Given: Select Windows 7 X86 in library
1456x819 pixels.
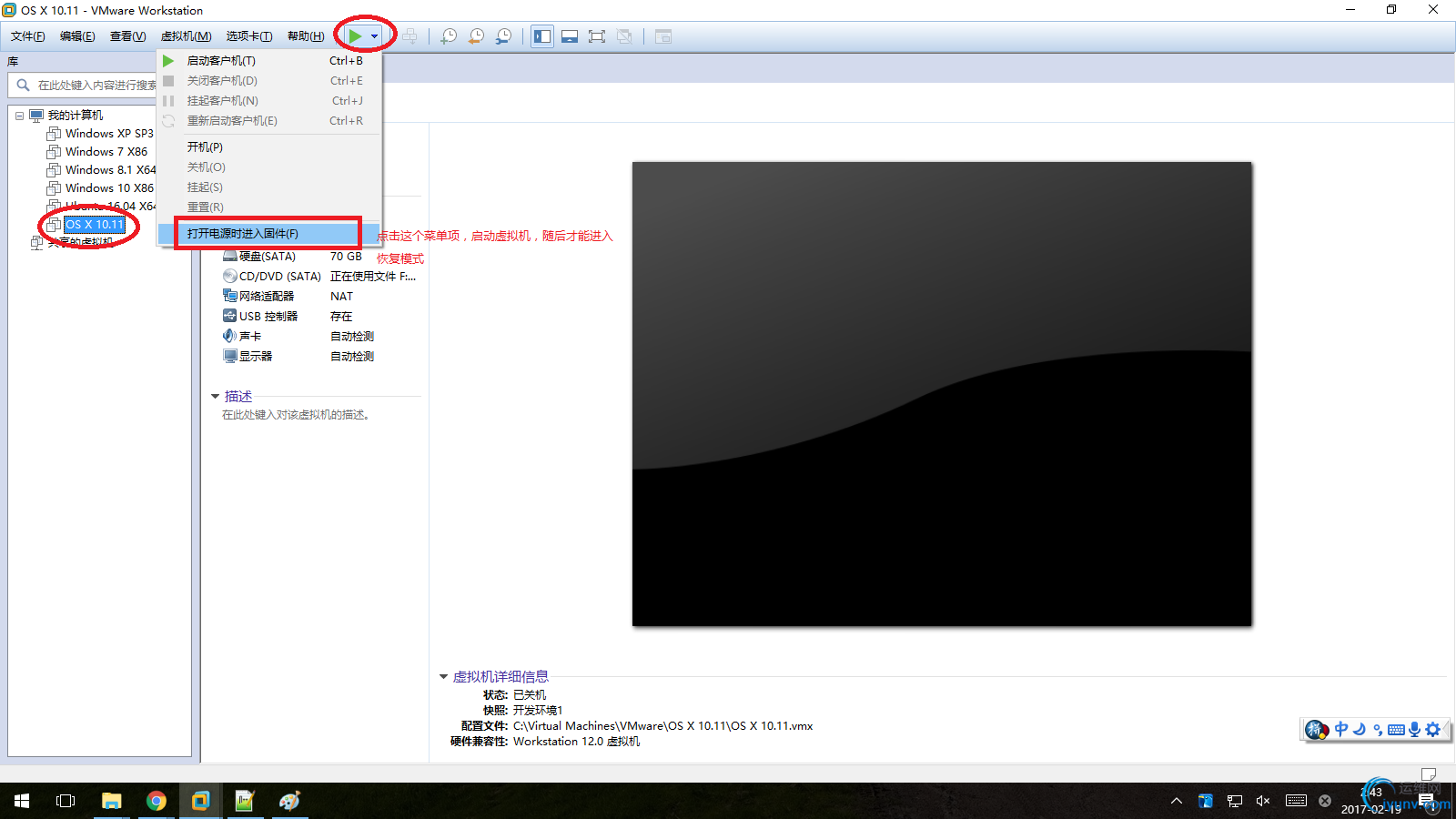Looking at the screenshot, I should (106, 152).
